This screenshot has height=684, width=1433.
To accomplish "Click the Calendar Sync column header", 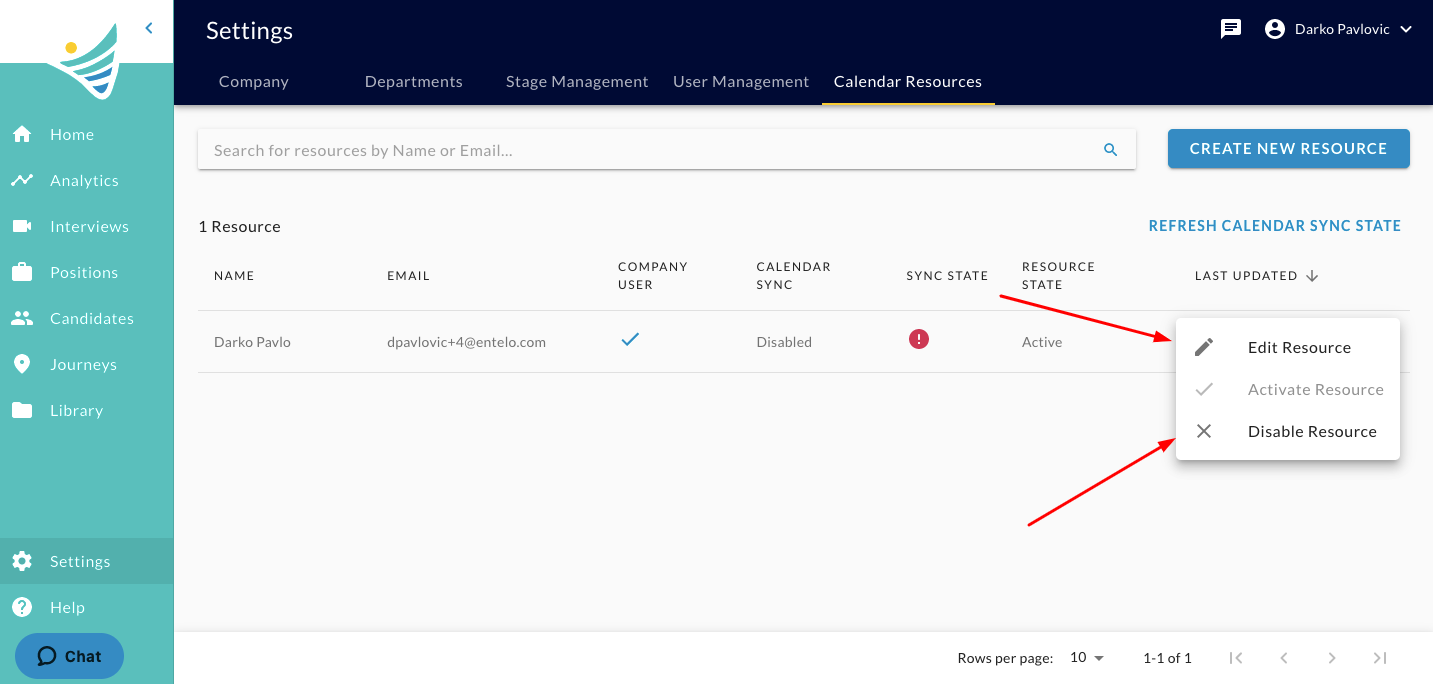I will pyautogui.click(x=794, y=276).
